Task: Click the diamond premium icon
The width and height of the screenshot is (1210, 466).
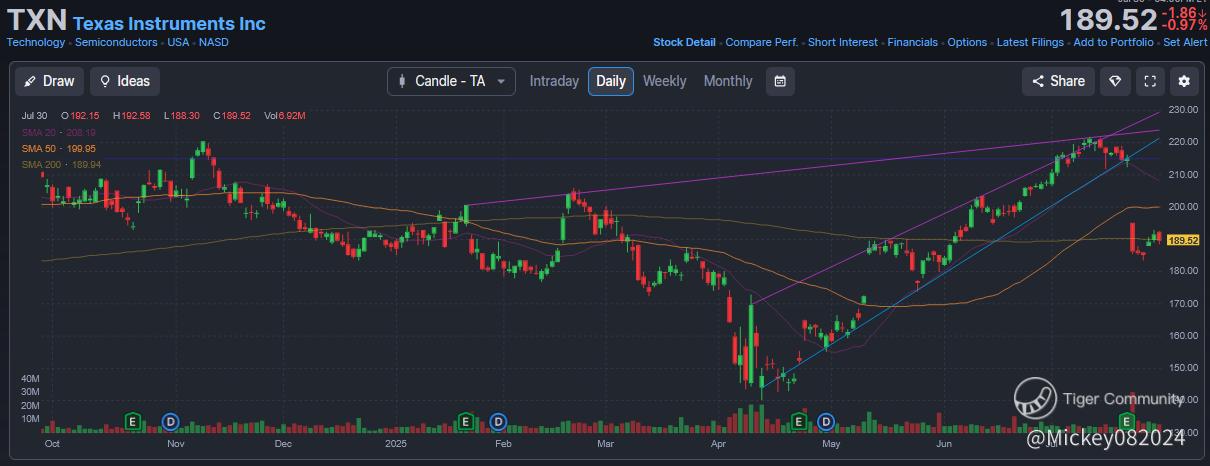Action: coord(1116,81)
